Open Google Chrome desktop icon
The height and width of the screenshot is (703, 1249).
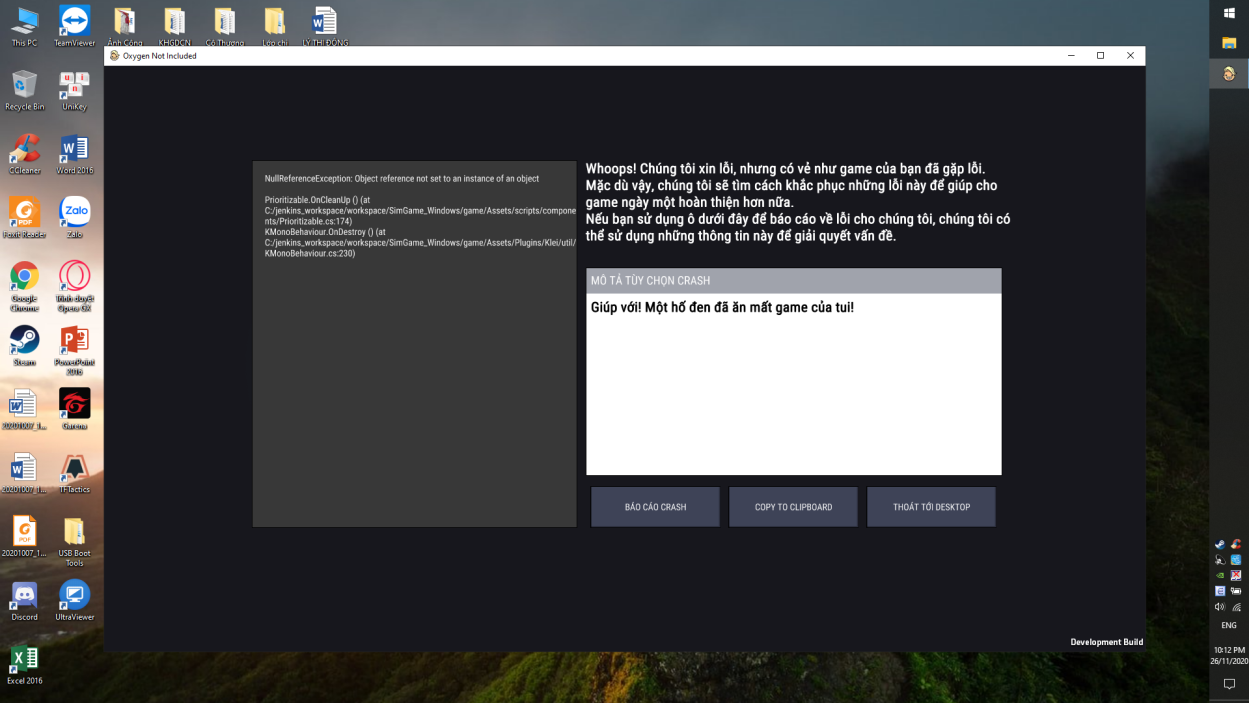[24, 287]
